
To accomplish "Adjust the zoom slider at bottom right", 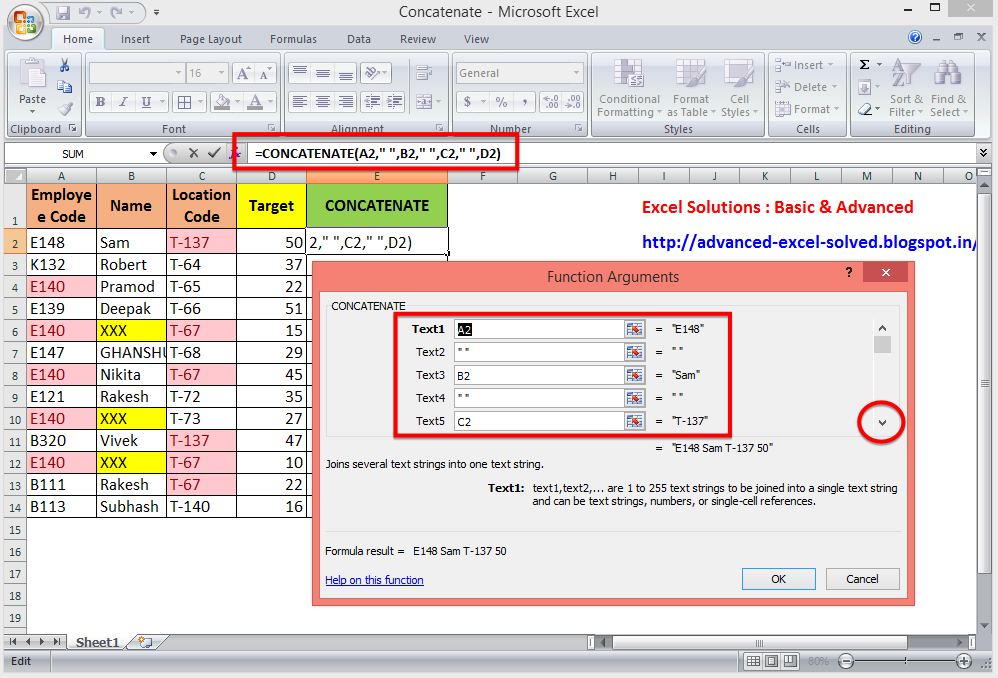I will 907,661.
